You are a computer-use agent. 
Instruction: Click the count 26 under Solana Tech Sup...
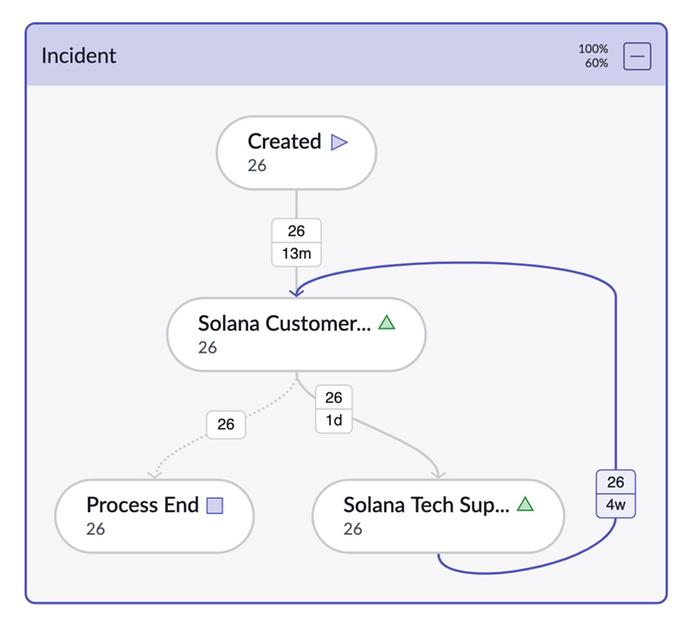coord(353,529)
